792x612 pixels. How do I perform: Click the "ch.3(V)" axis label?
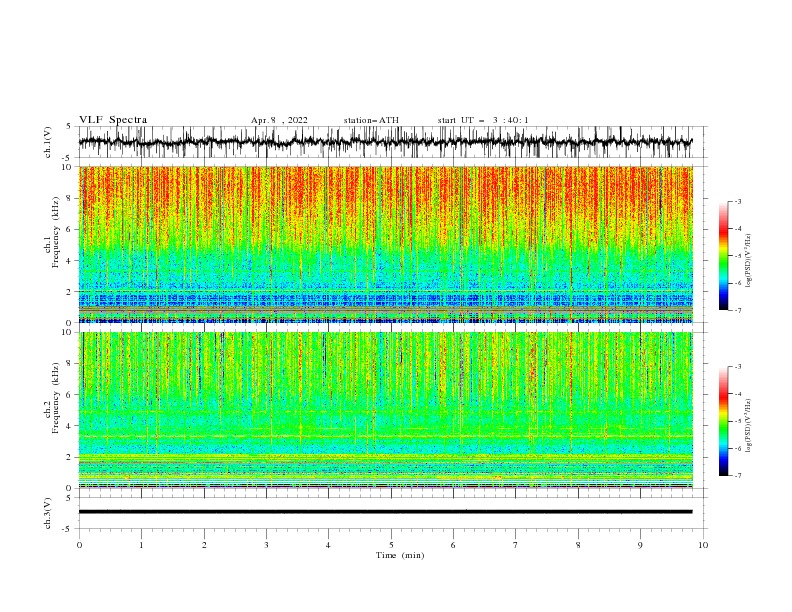48,513
